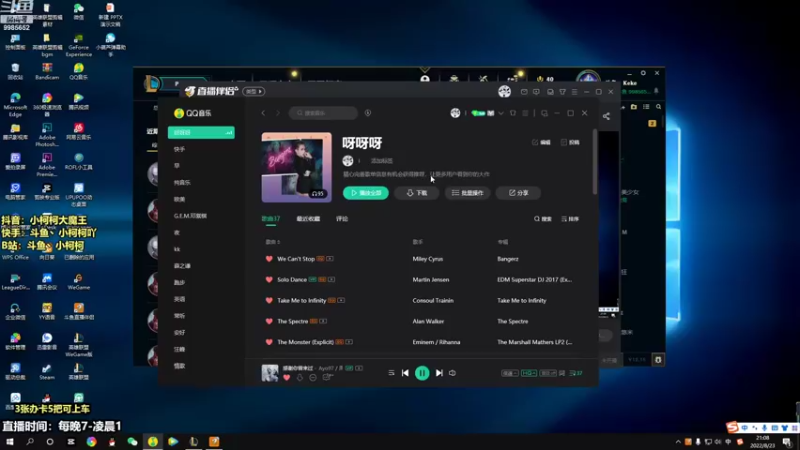Open sort options for song list
Viewport: 800px width, 450px height.
tap(570, 219)
